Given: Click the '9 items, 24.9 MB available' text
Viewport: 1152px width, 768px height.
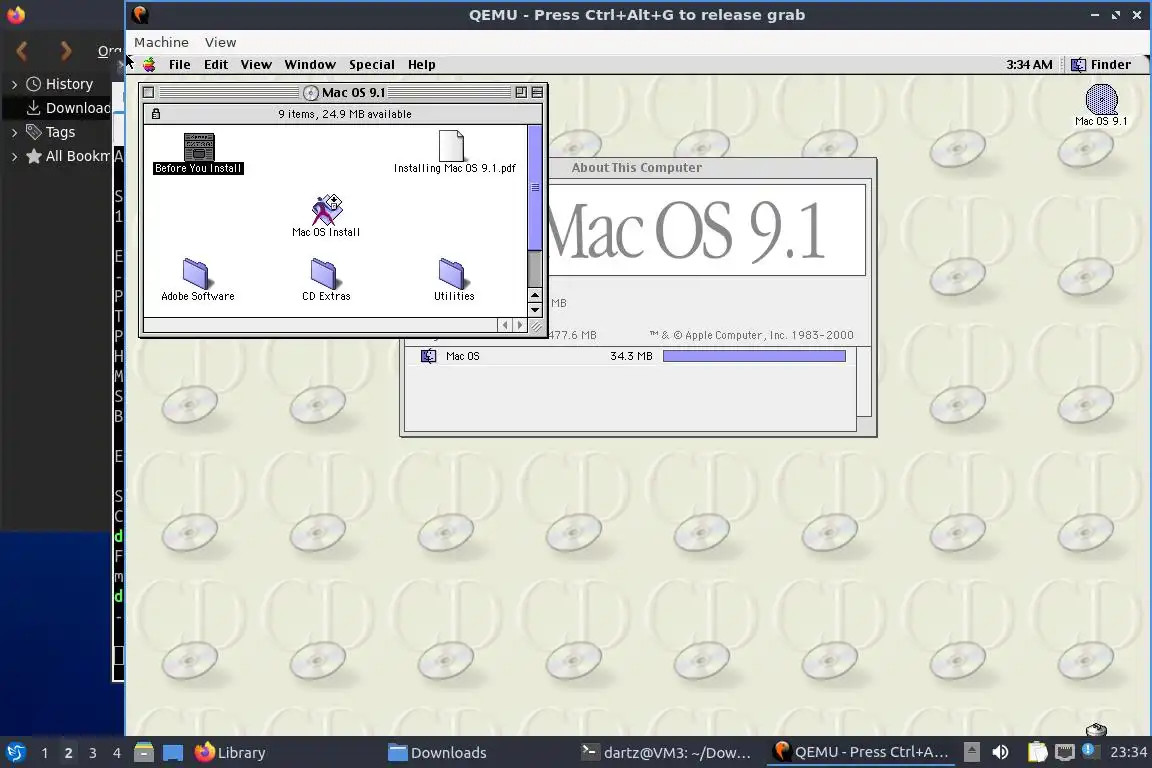Looking at the screenshot, I should (x=345, y=114).
